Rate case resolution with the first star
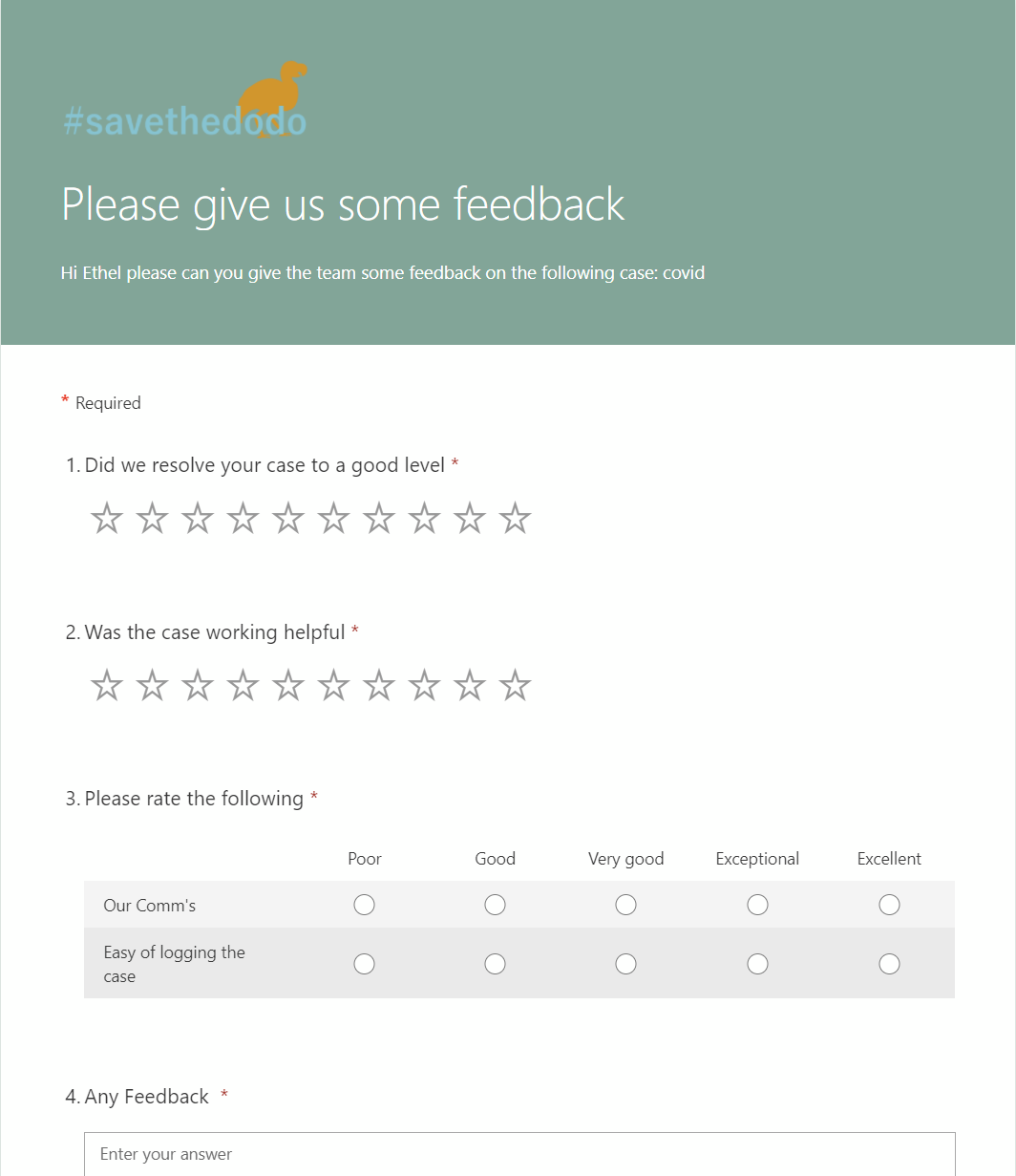The height and width of the screenshot is (1176, 1016). tap(107, 519)
